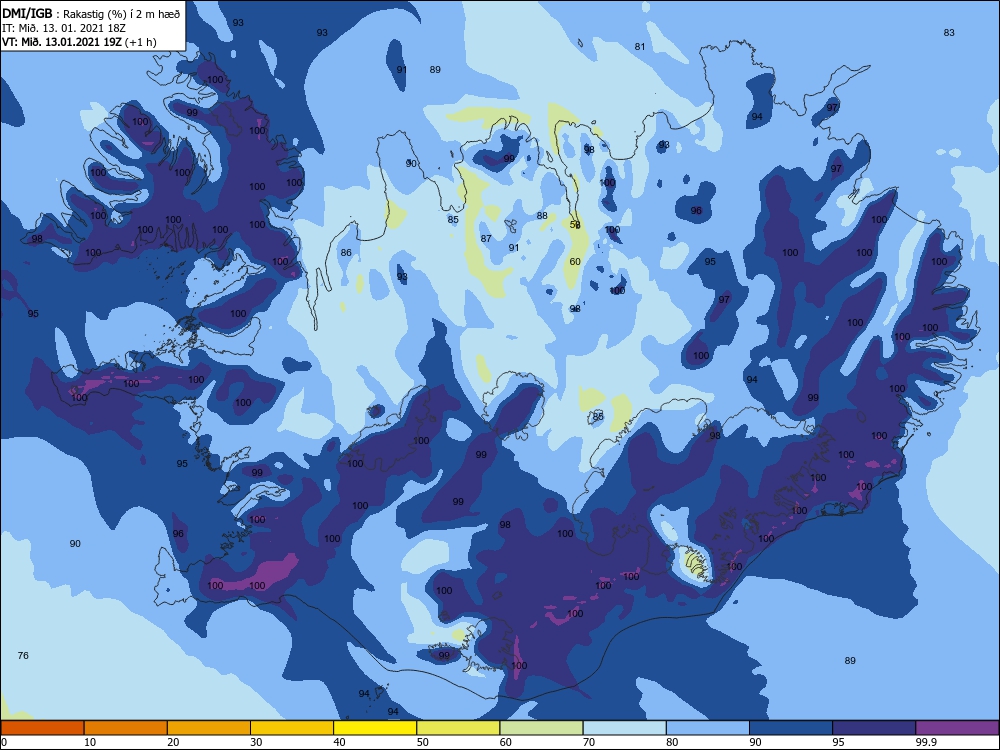Pick the dark blue 90–95 legend swatch
This screenshot has width=1000, height=750.
coord(791,728)
